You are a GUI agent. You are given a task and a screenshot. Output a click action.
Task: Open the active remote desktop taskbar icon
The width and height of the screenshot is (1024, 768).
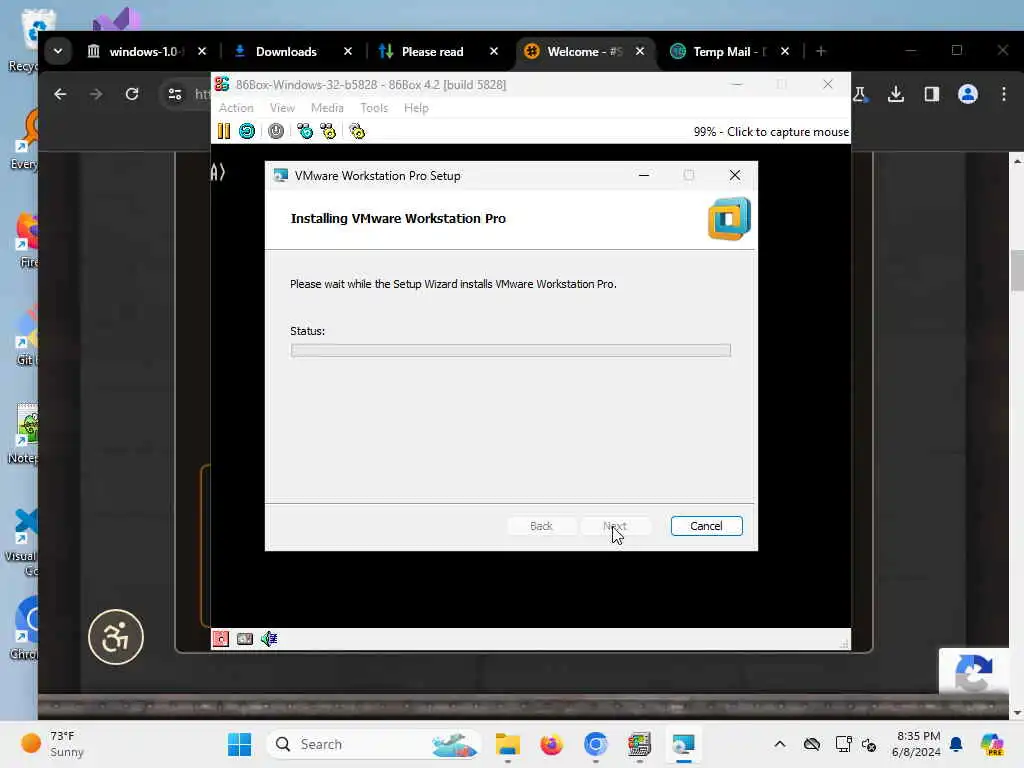click(x=684, y=744)
